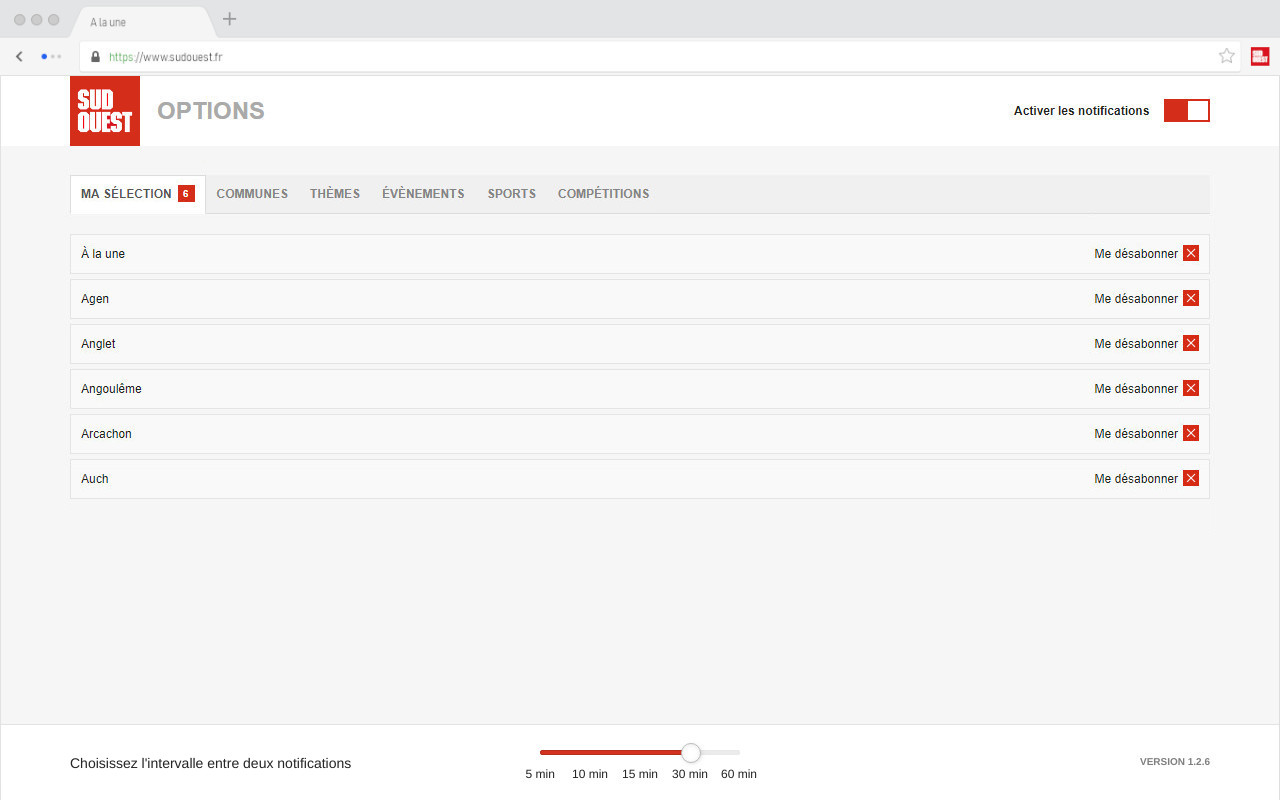Viewport: 1280px width, 800px height.
Task: Click the red X in the Auch row
Action: pyautogui.click(x=1191, y=478)
